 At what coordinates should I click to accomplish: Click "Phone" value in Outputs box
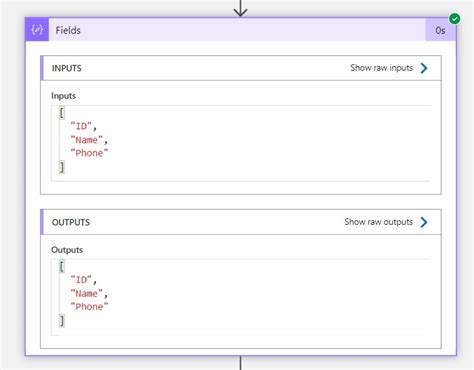click(x=89, y=307)
